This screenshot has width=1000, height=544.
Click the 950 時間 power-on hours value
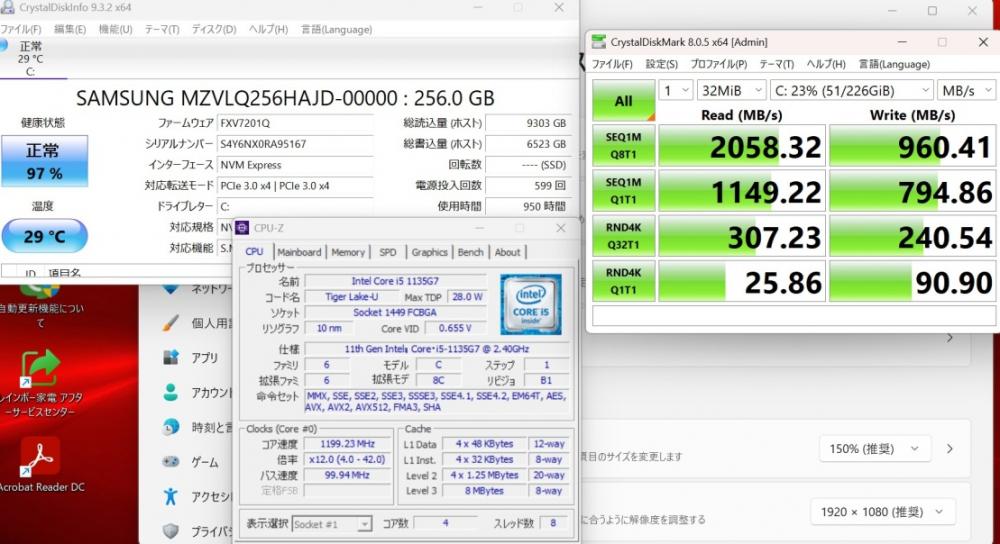pos(527,206)
